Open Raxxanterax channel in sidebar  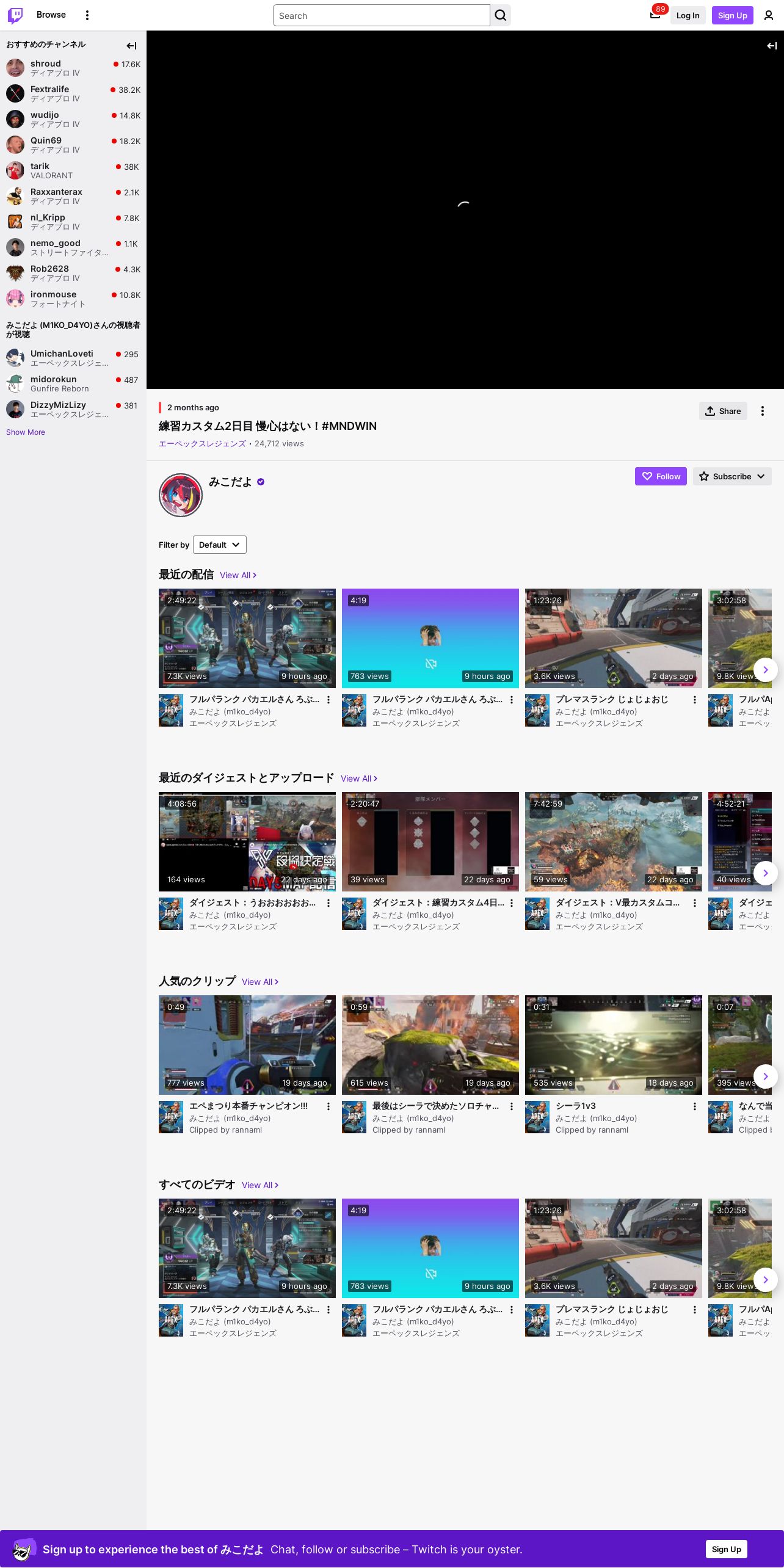73,196
